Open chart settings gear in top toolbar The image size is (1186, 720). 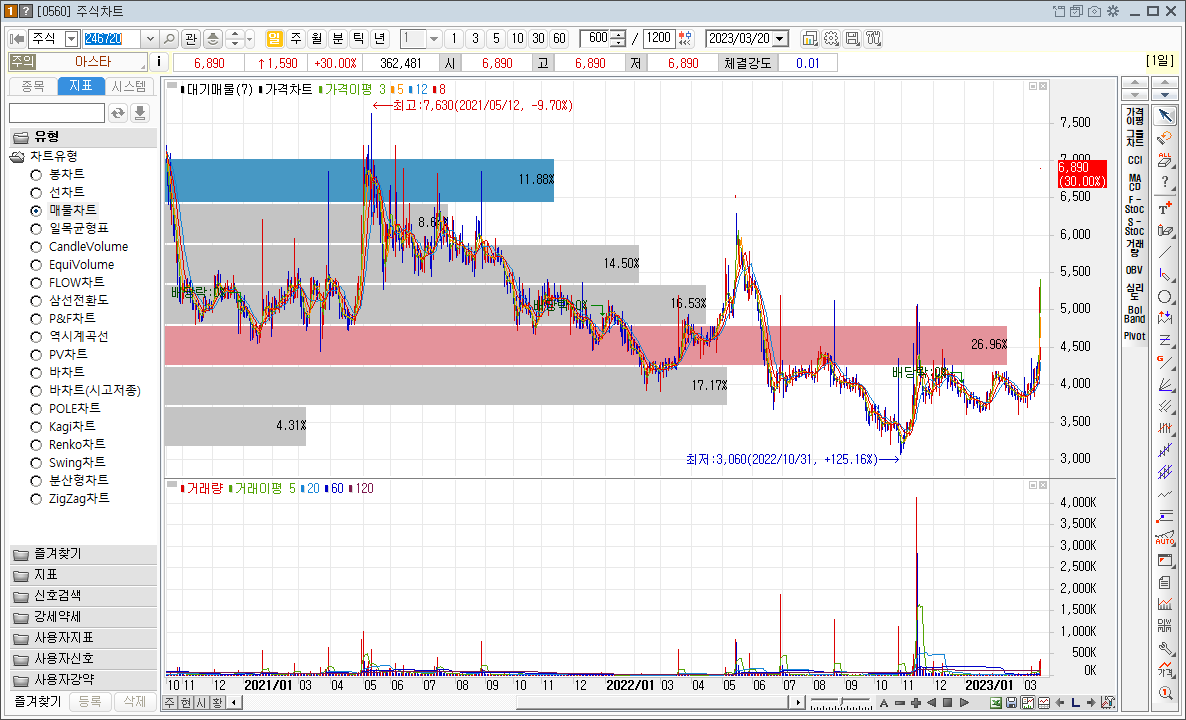pos(831,39)
